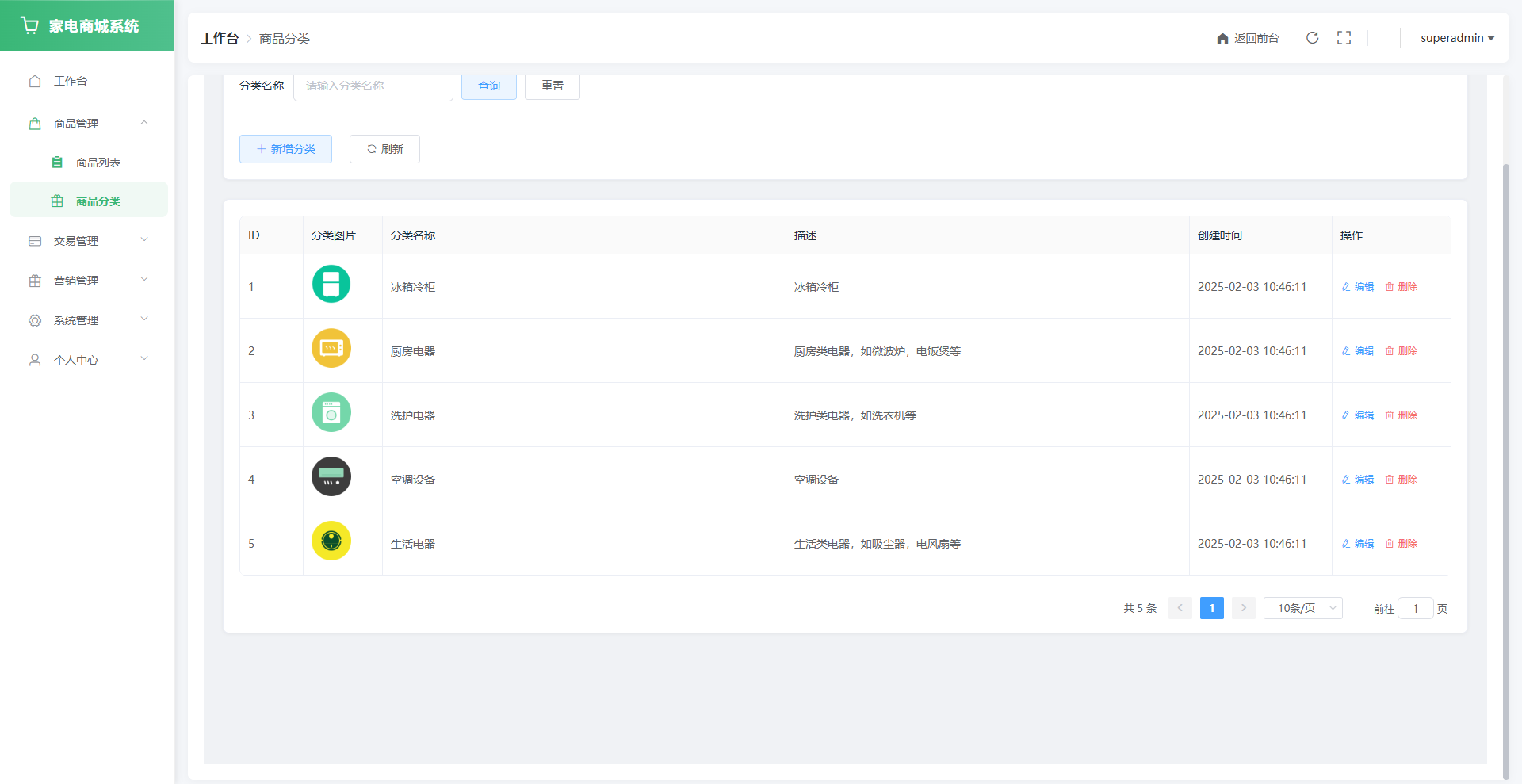Open the 10条/页 page size dropdown

coord(1302,608)
